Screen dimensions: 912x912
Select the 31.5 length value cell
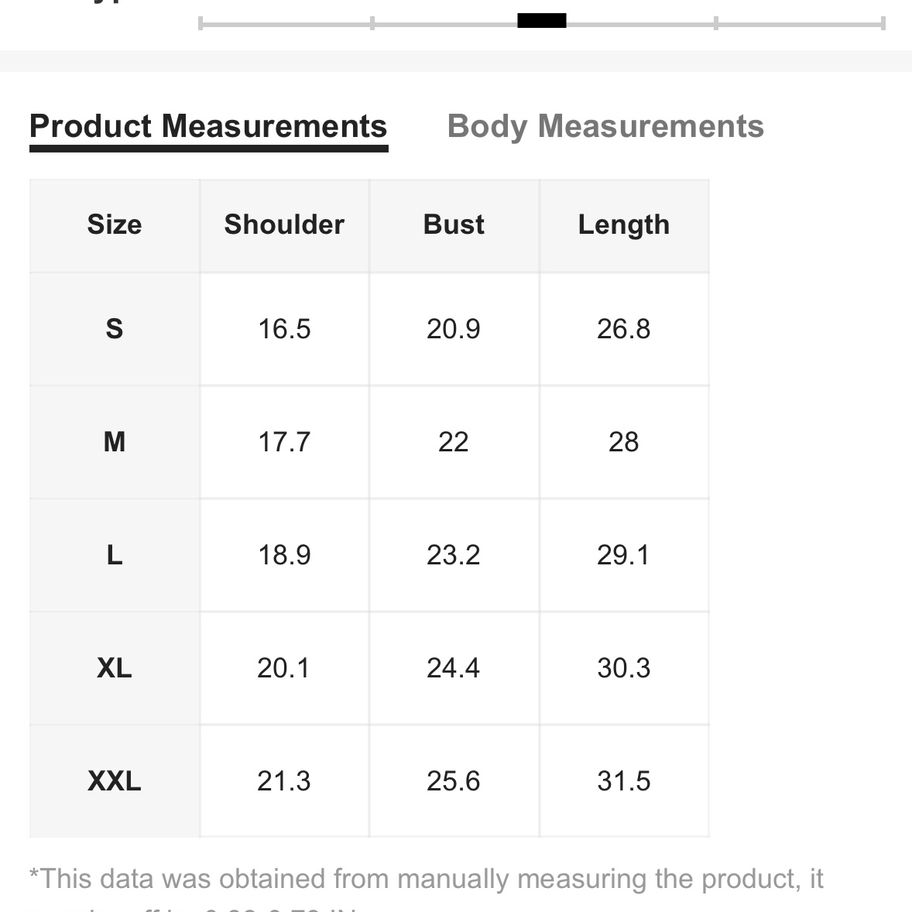[x=624, y=781]
